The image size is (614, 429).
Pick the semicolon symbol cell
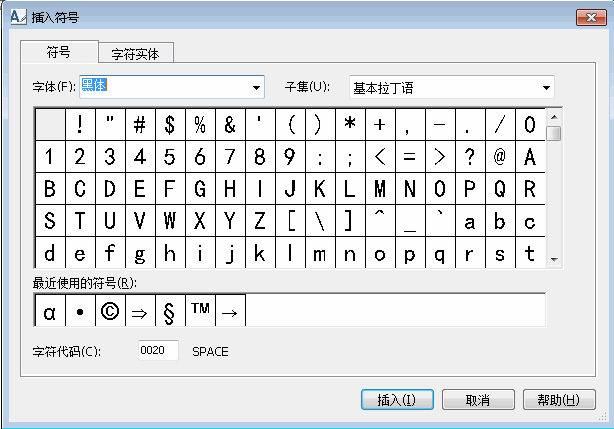click(x=350, y=157)
